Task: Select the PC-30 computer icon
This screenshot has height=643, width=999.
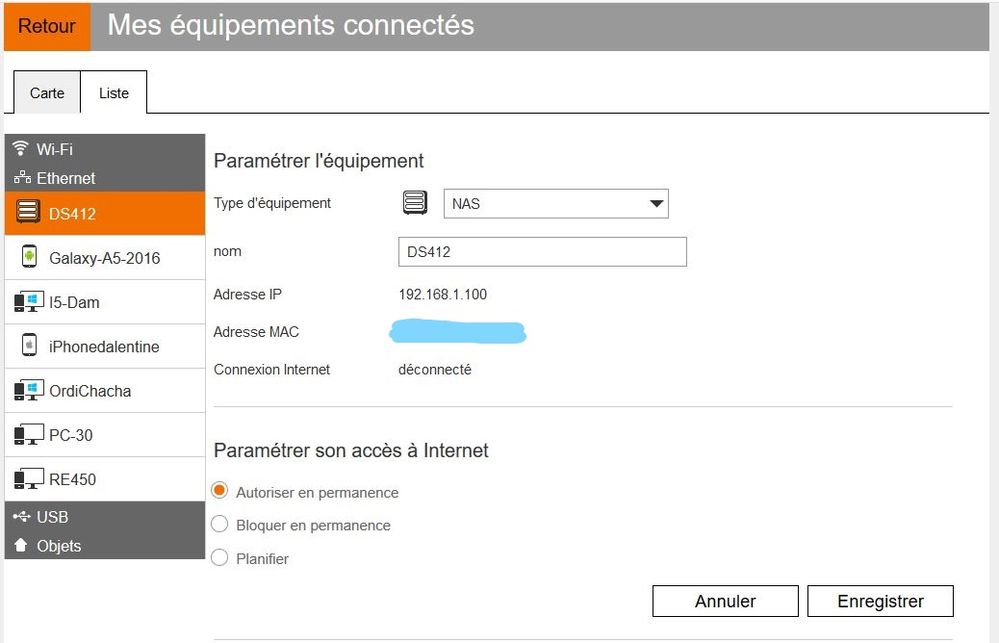Action: pyautogui.click(x=28, y=435)
